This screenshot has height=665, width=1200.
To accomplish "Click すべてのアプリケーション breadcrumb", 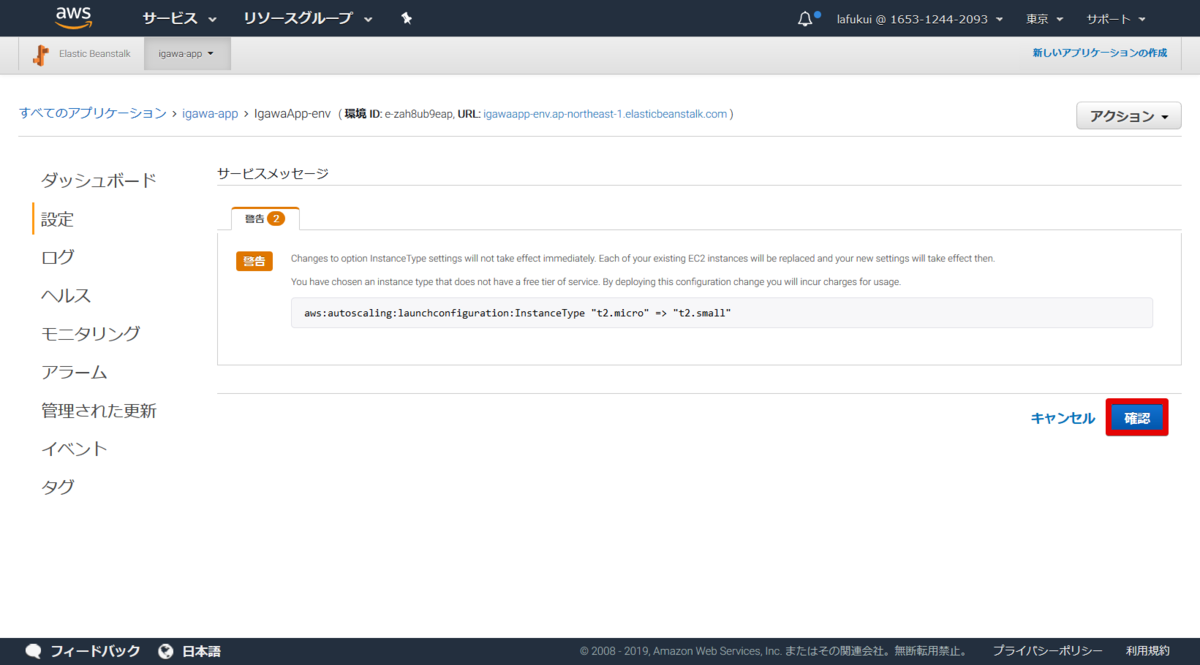I will click(x=93, y=114).
